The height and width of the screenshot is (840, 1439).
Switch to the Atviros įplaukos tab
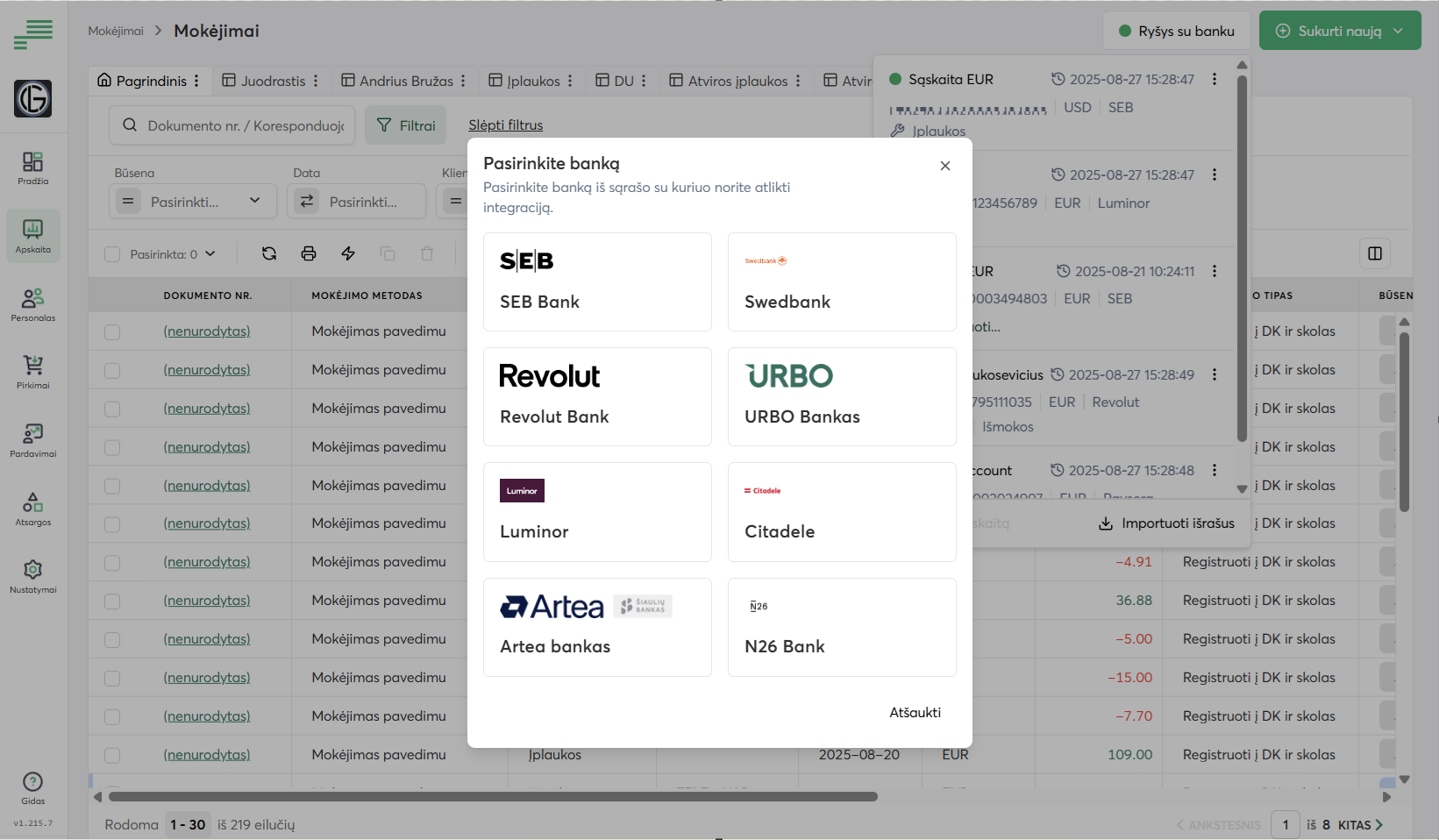(x=736, y=81)
